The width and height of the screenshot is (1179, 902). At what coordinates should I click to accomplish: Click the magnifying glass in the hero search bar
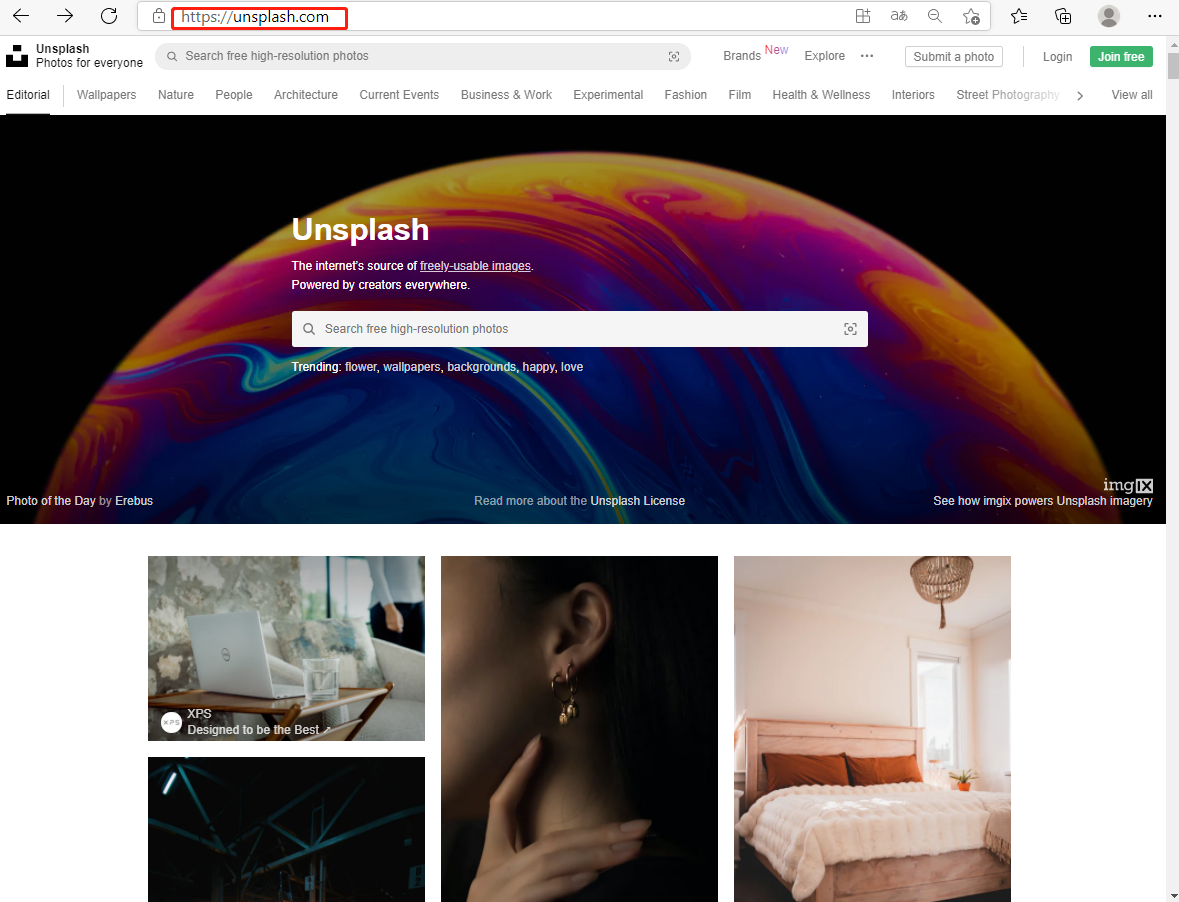(x=309, y=328)
